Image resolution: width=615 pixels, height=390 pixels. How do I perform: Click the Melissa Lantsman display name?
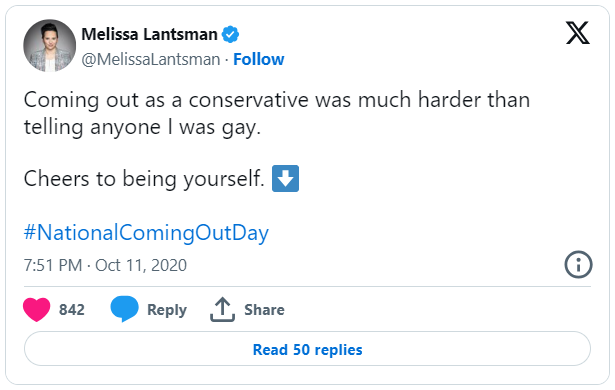149,34
